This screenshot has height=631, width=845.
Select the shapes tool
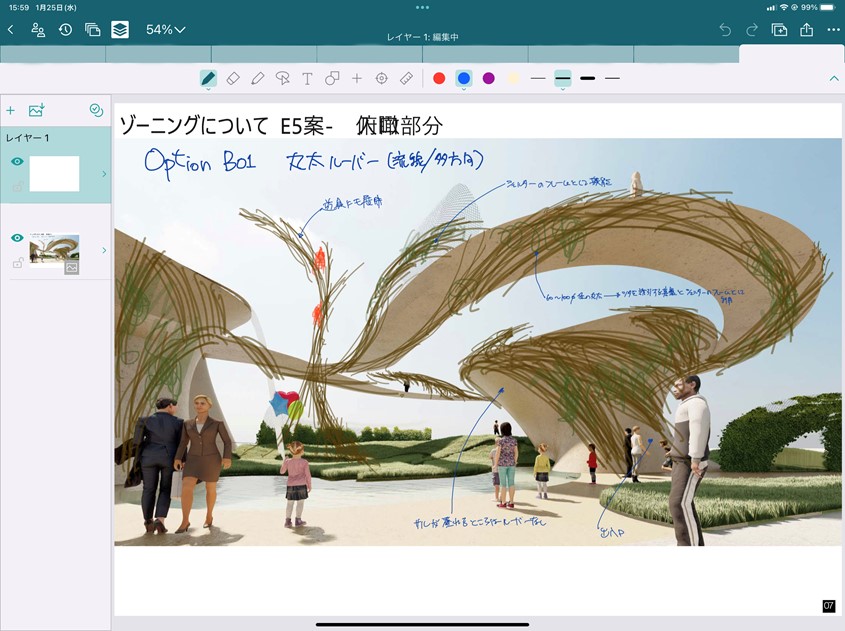[x=332, y=78]
